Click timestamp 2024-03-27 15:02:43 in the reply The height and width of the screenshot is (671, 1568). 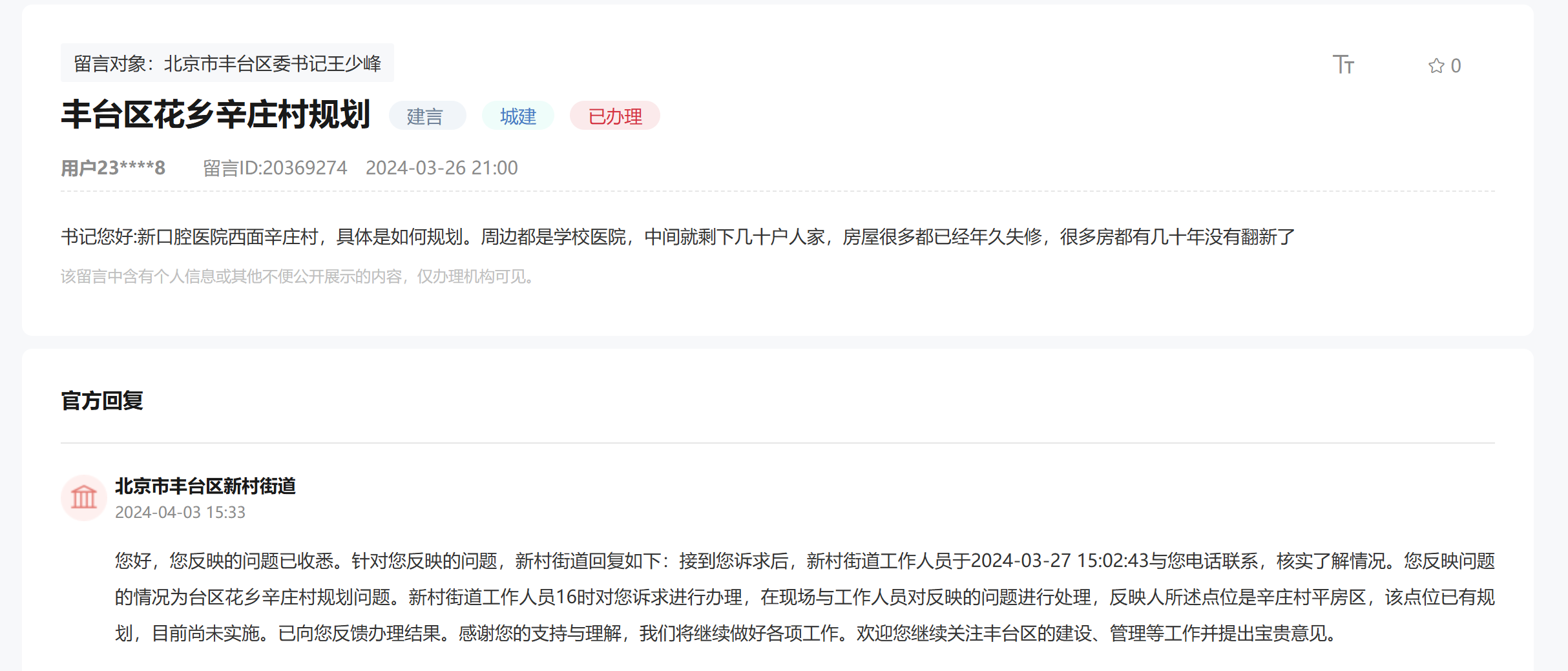tap(1060, 561)
